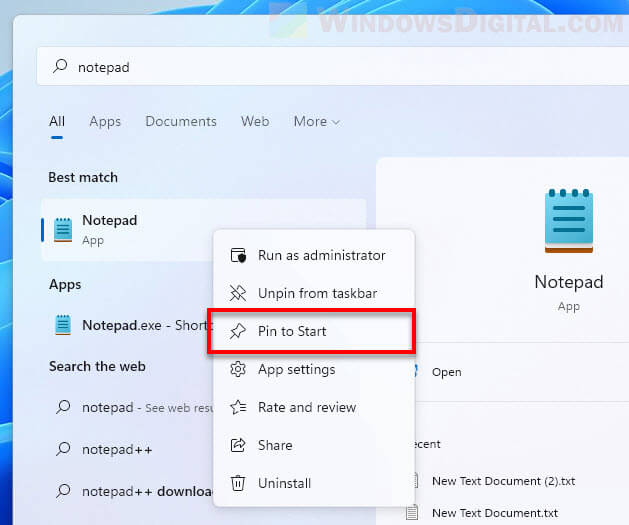The height and width of the screenshot is (525, 629).
Task: Click the magnifier icon beside notepad web result
Action: [63, 407]
